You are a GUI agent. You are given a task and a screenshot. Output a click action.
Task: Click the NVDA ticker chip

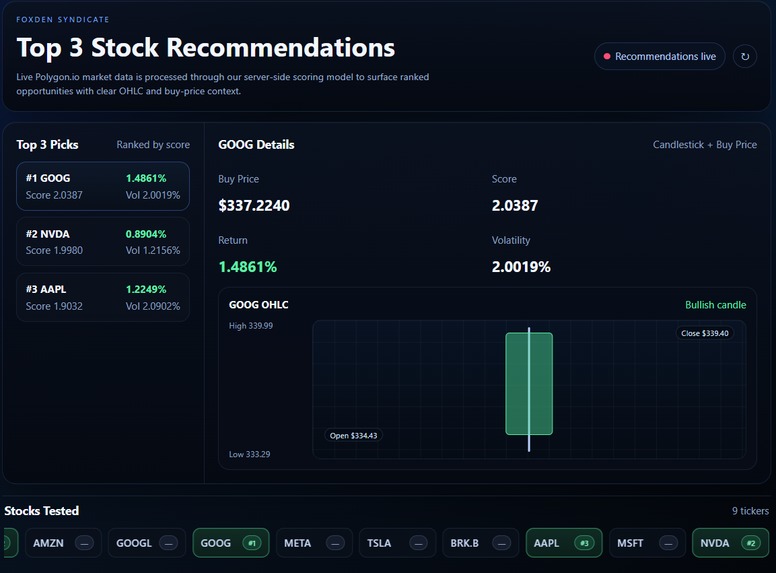tap(730, 543)
